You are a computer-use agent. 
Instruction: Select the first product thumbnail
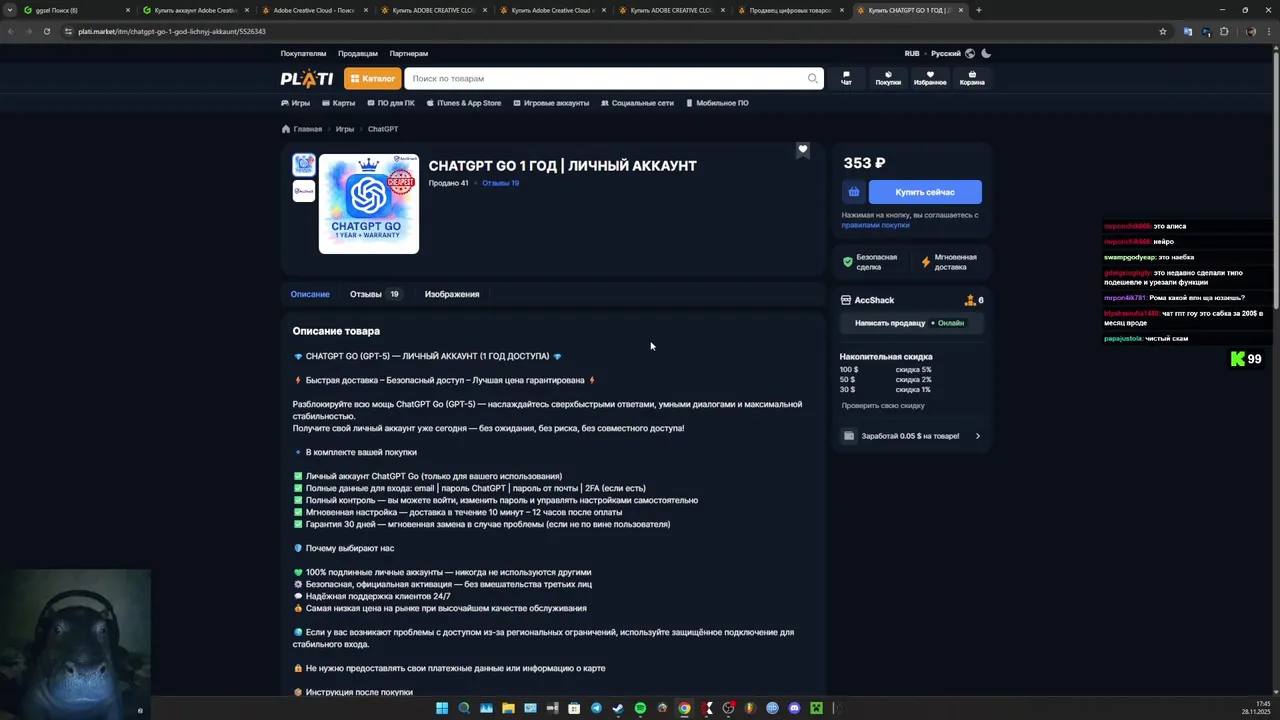[x=304, y=165]
